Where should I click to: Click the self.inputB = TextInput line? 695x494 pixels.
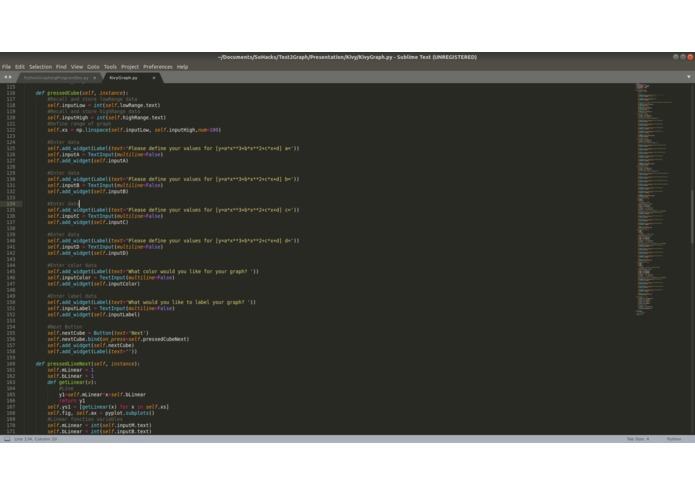coord(105,186)
